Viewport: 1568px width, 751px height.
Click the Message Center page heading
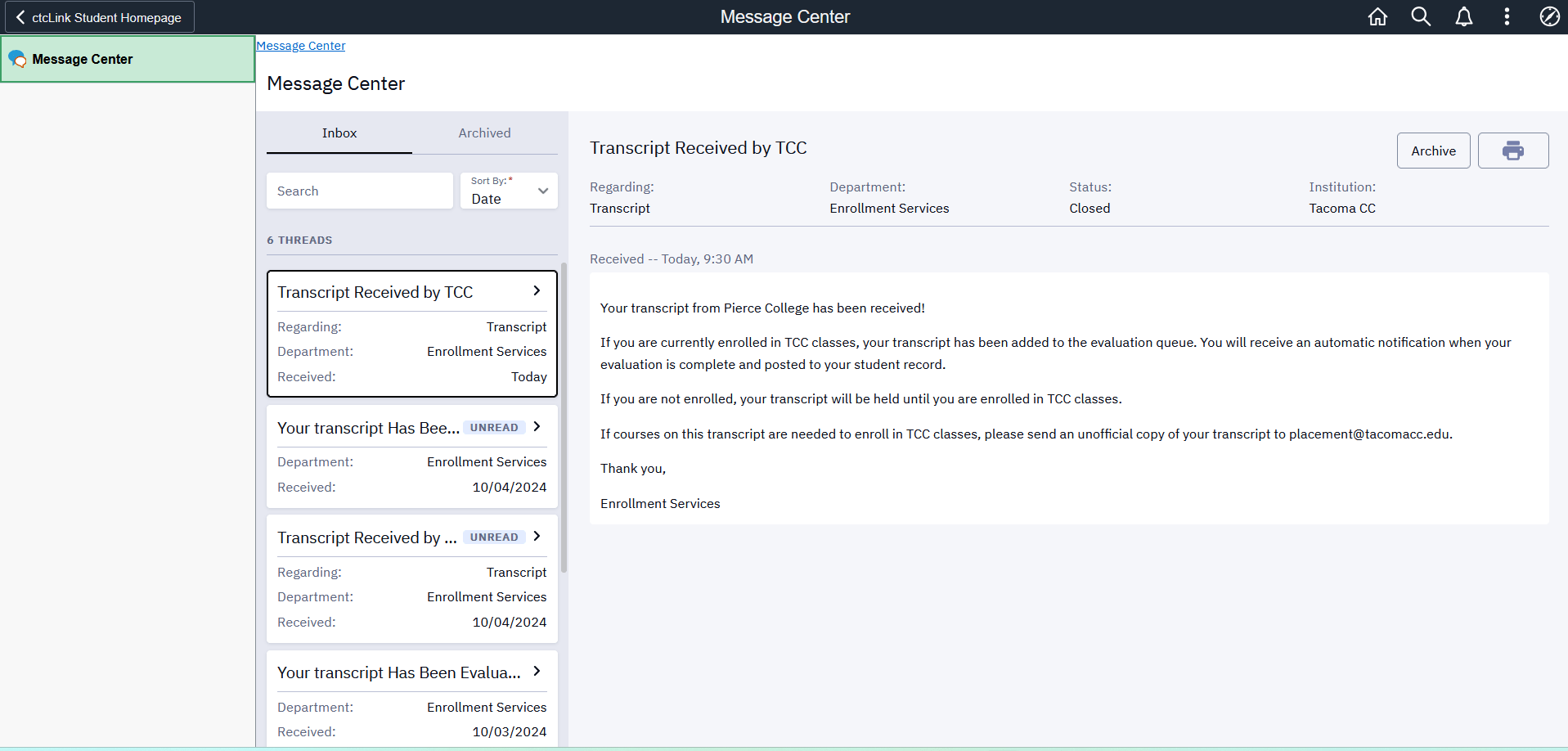click(x=336, y=83)
